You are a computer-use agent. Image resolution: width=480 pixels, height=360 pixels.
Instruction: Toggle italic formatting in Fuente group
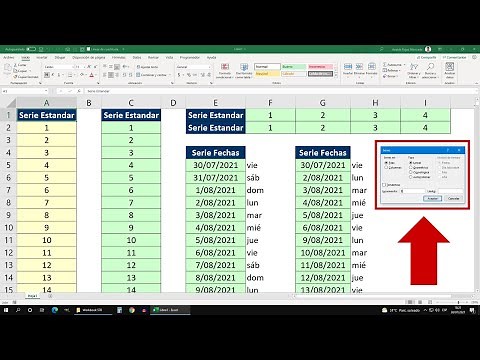click(53, 75)
